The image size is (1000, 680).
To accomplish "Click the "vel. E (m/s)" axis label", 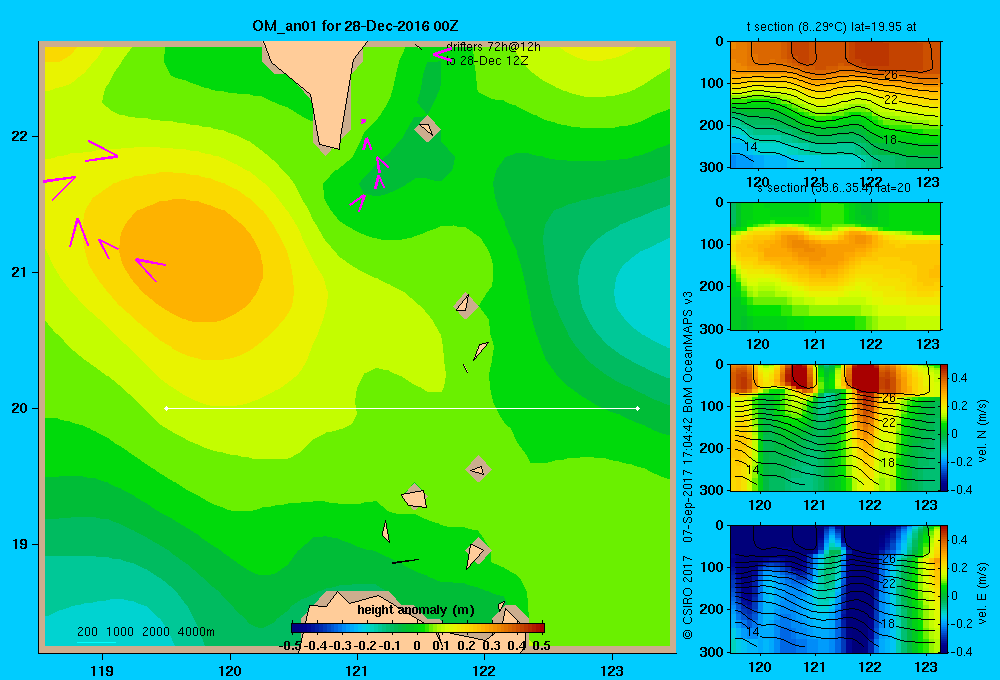I will click(x=983, y=593).
